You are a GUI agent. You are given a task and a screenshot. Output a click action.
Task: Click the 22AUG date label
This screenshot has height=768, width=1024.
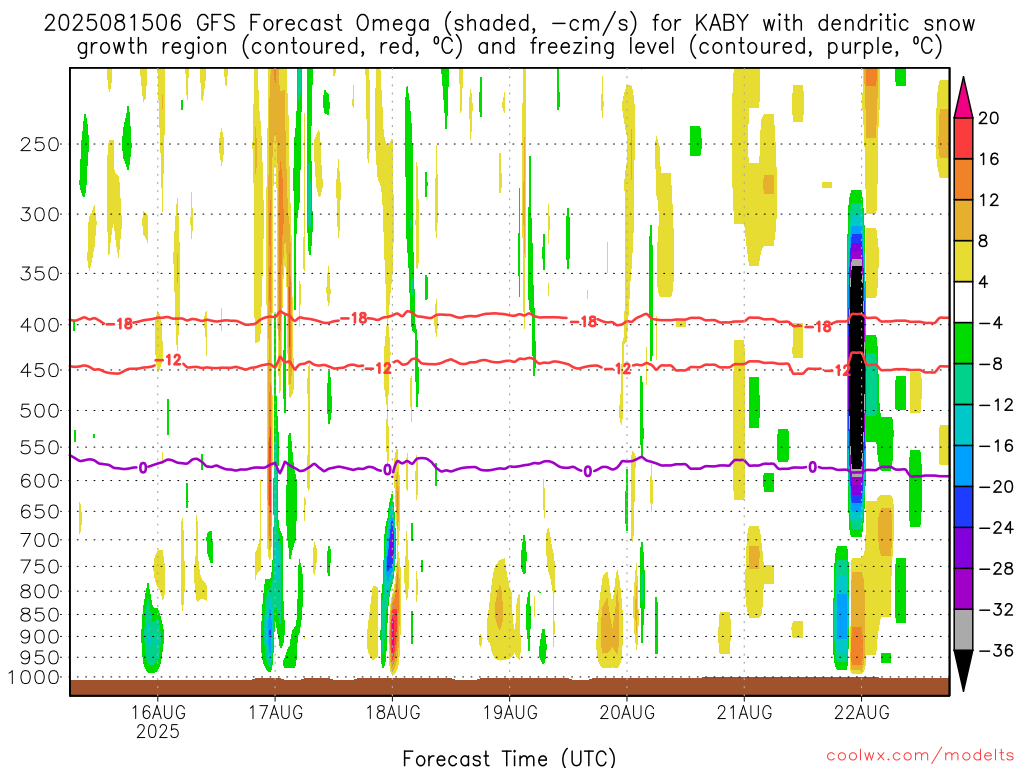(861, 712)
